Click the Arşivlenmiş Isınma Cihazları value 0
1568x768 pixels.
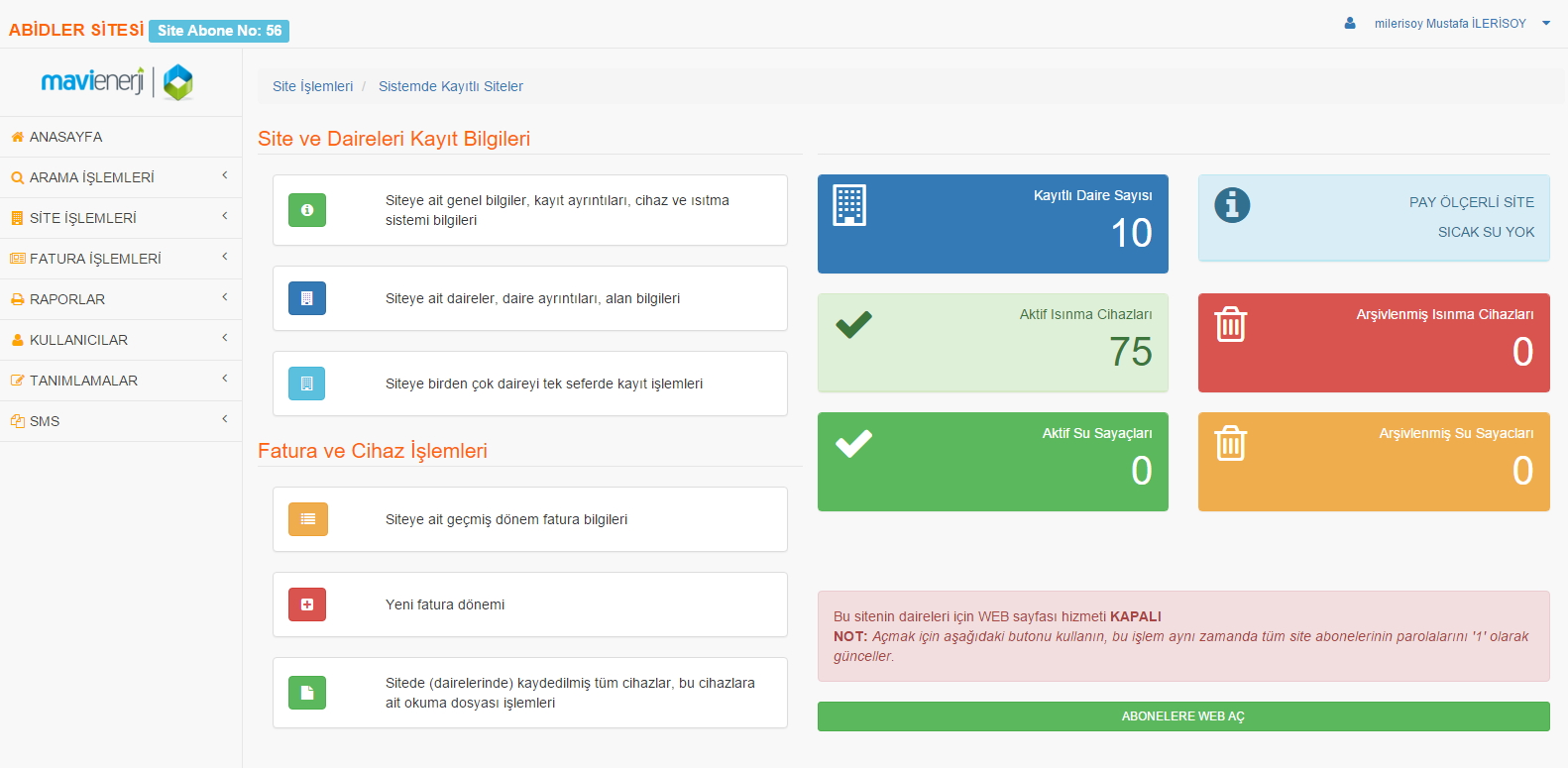(x=1523, y=352)
